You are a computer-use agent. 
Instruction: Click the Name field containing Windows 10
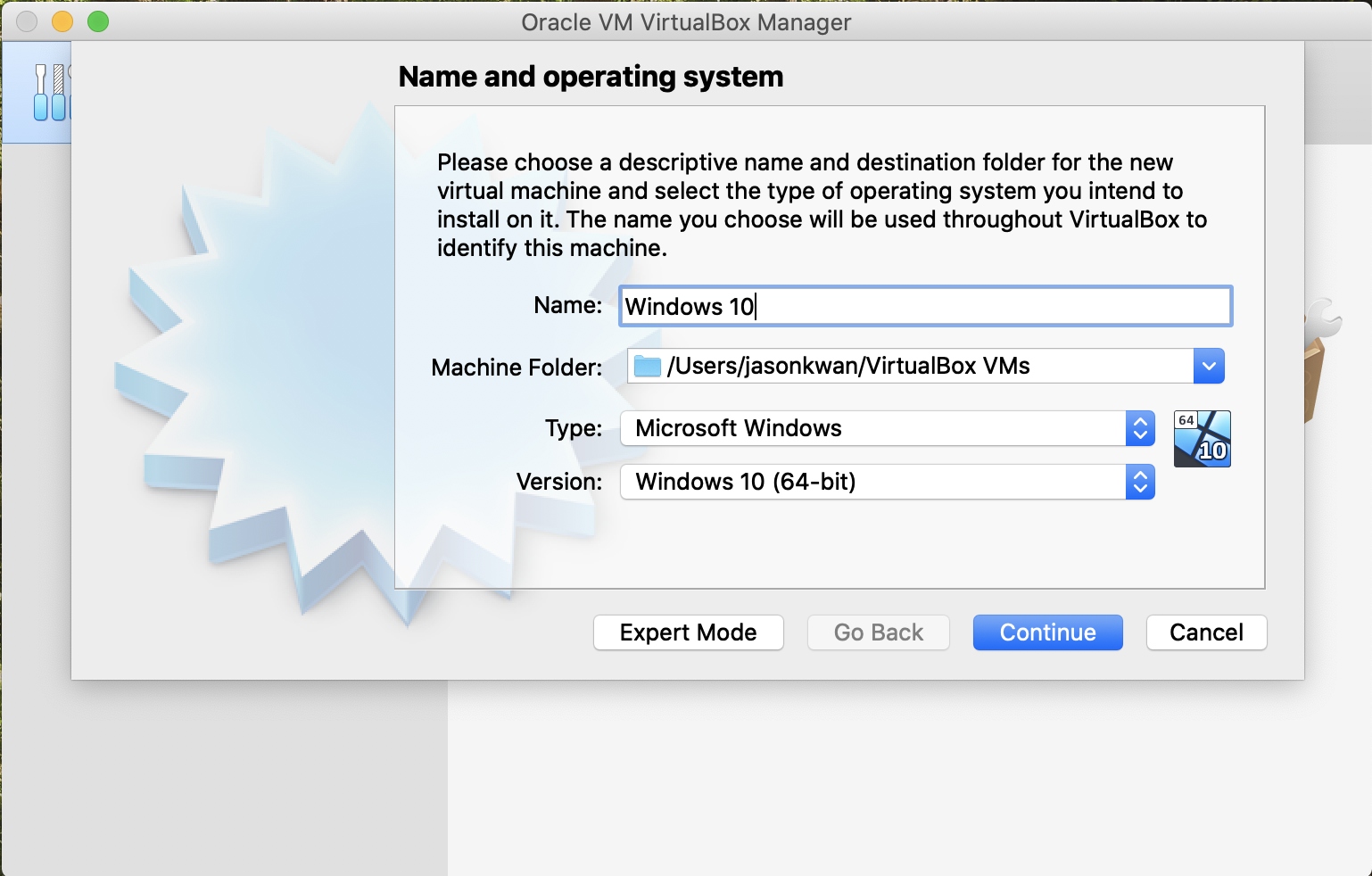pos(925,306)
